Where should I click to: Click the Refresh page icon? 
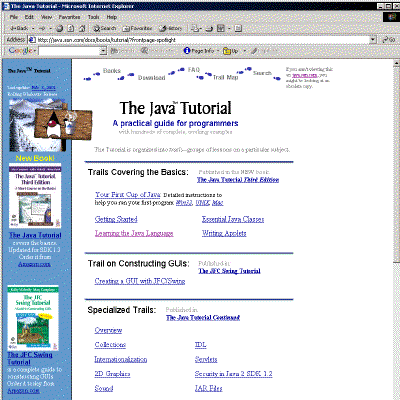[x=71, y=29]
